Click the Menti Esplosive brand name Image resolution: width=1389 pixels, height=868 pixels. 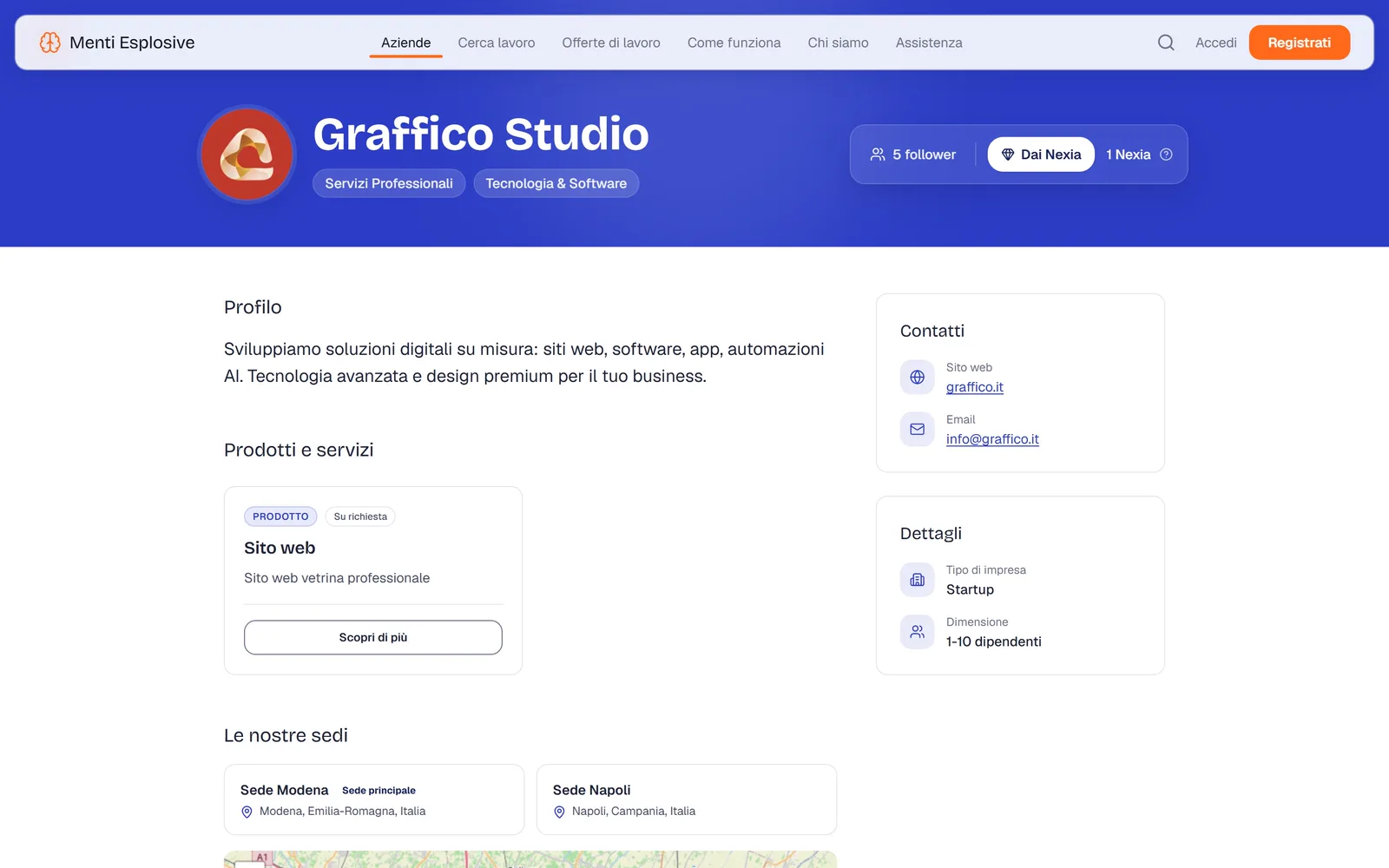point(132,43)
